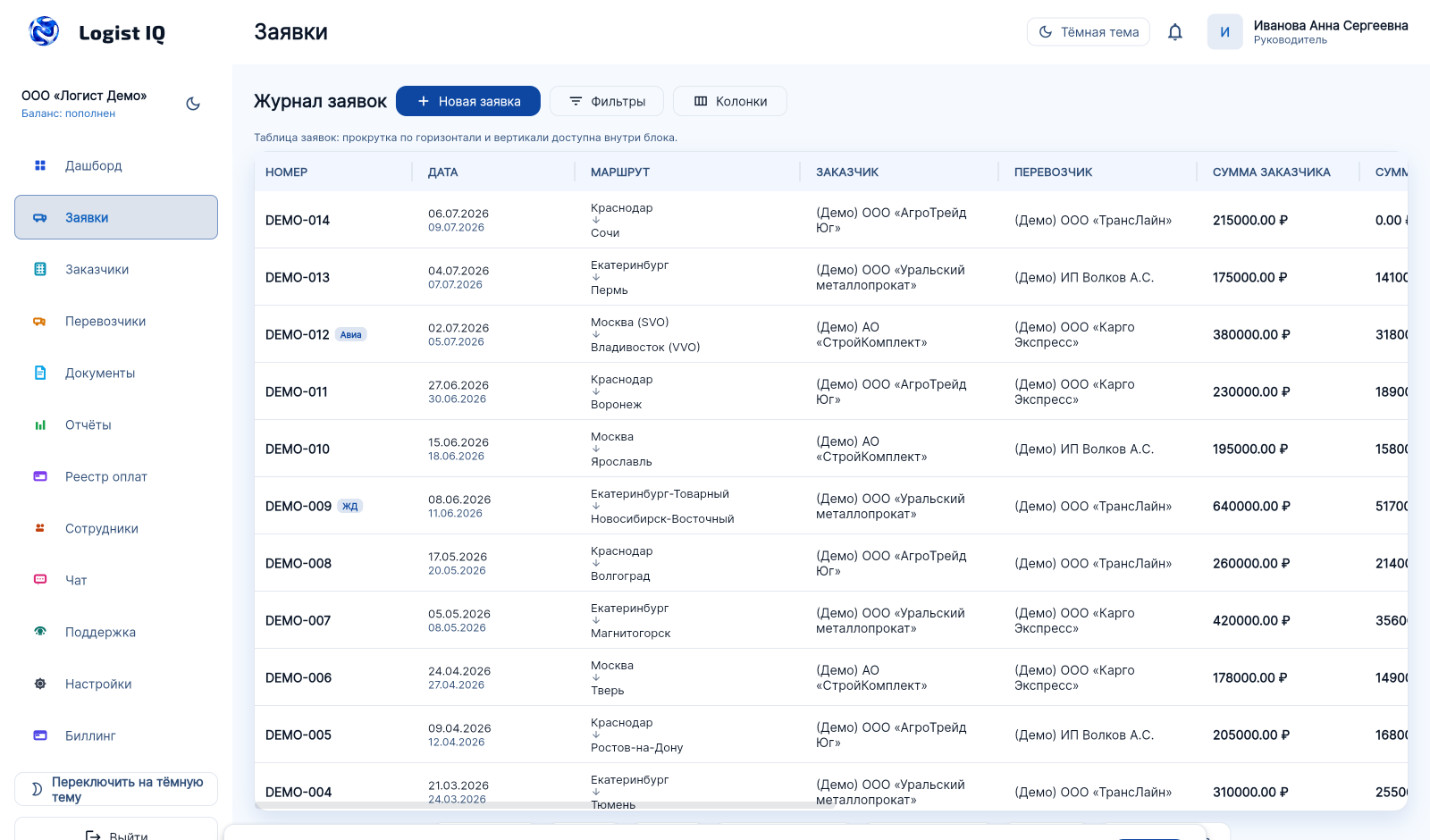Click carrier ИП Волков А.С. in DEMO-013 row
Screen dimensions: 1430x840
[1084, 277]
